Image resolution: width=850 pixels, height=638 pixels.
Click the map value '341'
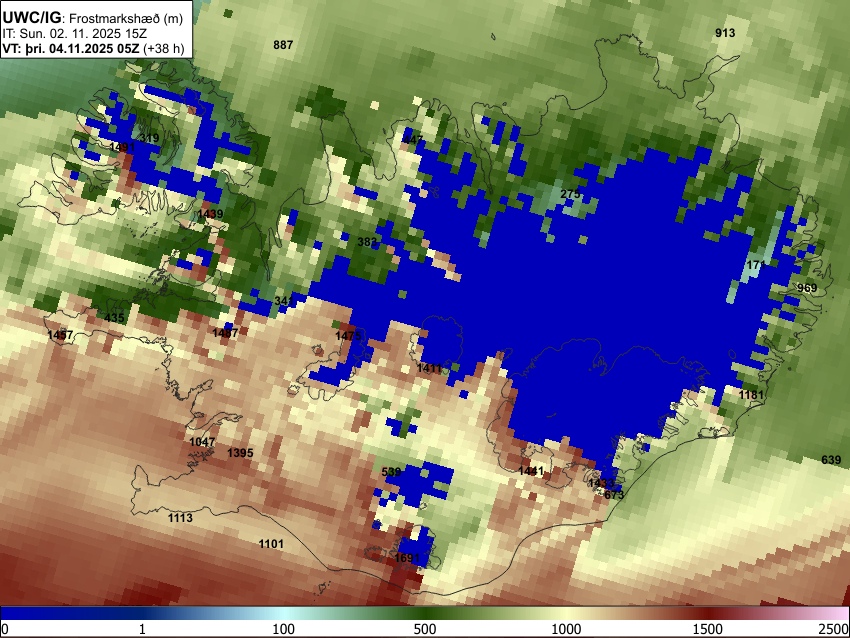[x=284, y=300]
